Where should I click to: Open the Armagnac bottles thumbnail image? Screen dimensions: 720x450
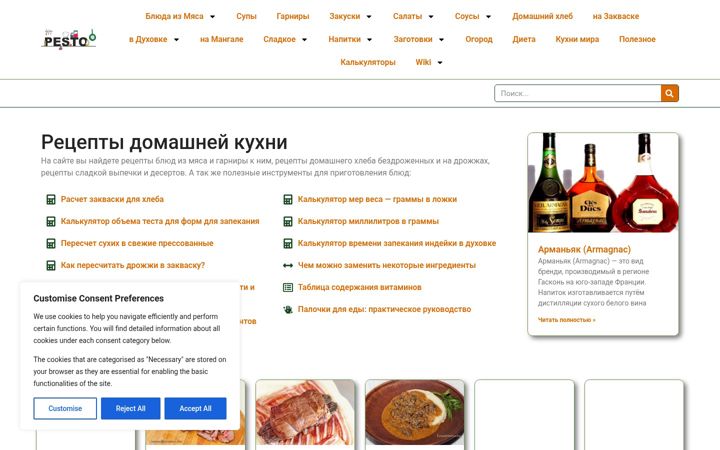point(603,183)
